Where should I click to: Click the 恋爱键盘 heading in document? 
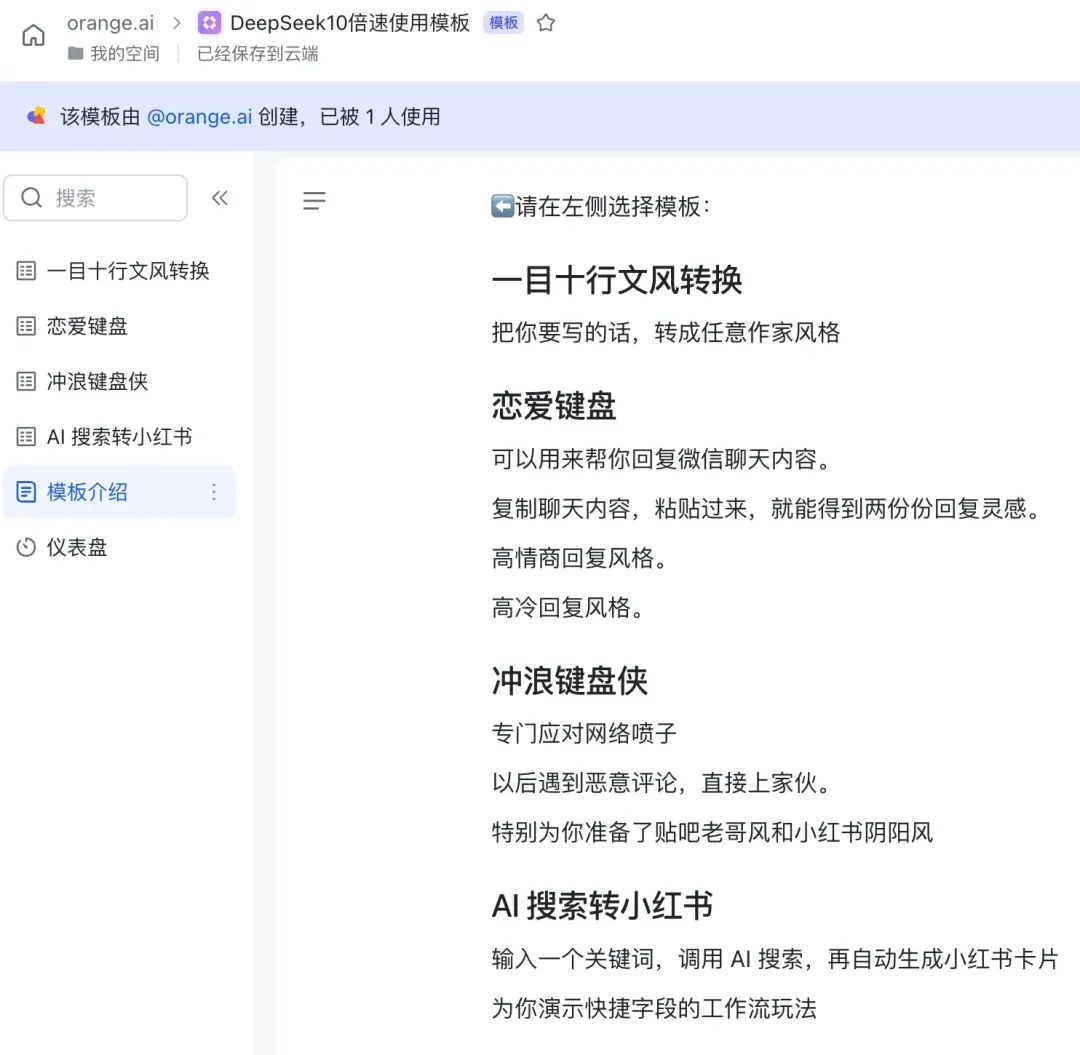pyautogui.click(x=554, y=405)
